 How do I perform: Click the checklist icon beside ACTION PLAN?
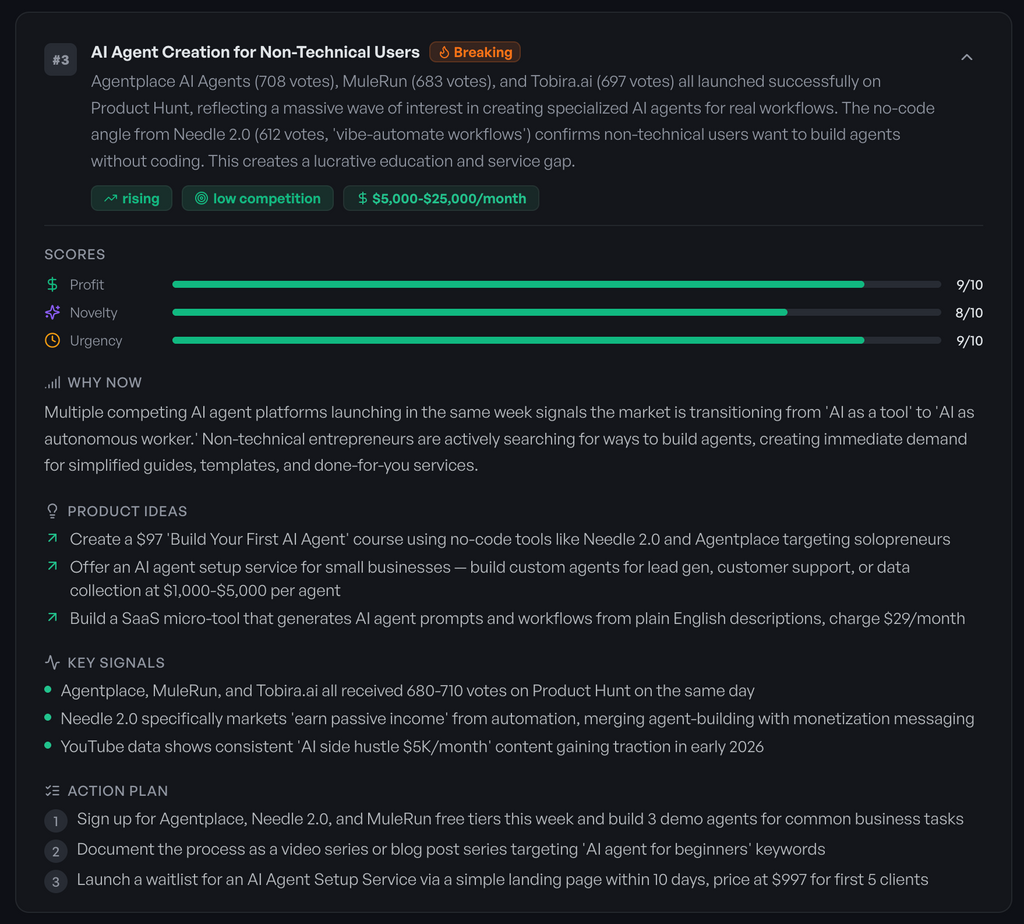pos(52,791)
